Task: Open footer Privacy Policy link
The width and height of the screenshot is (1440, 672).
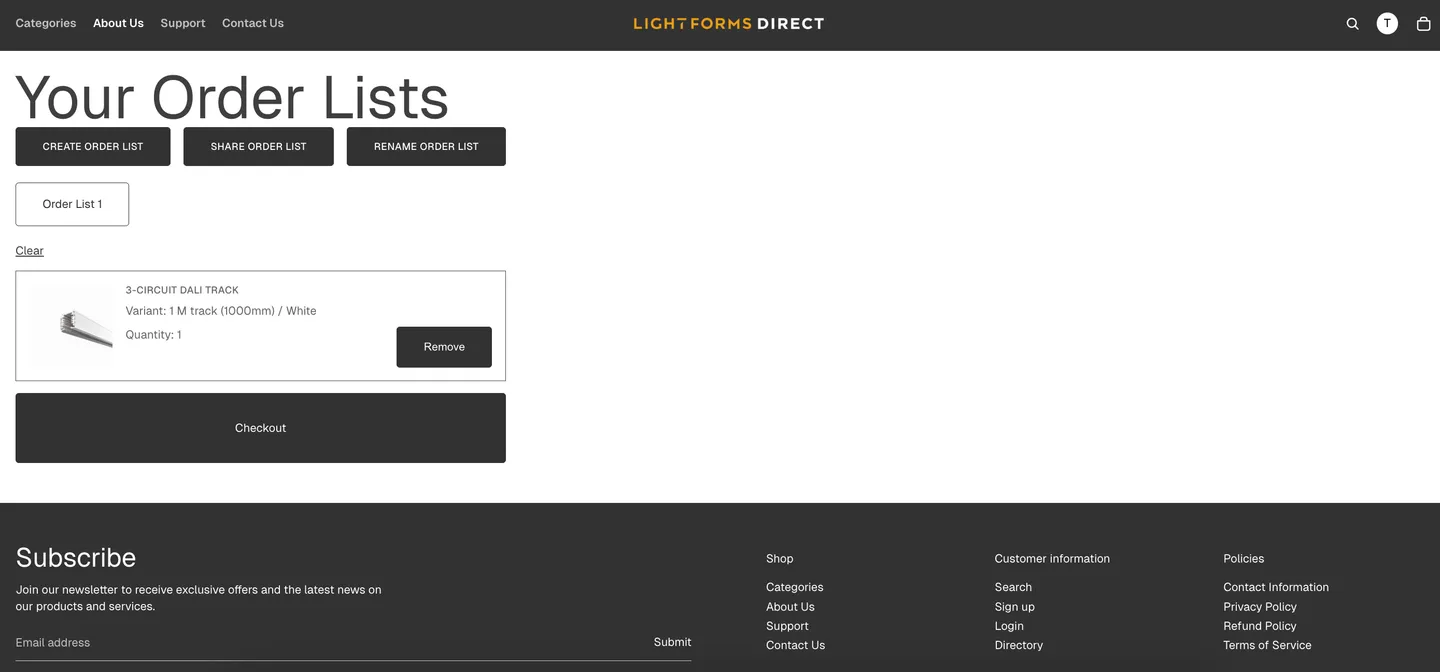Action: tap(1260, 607)
